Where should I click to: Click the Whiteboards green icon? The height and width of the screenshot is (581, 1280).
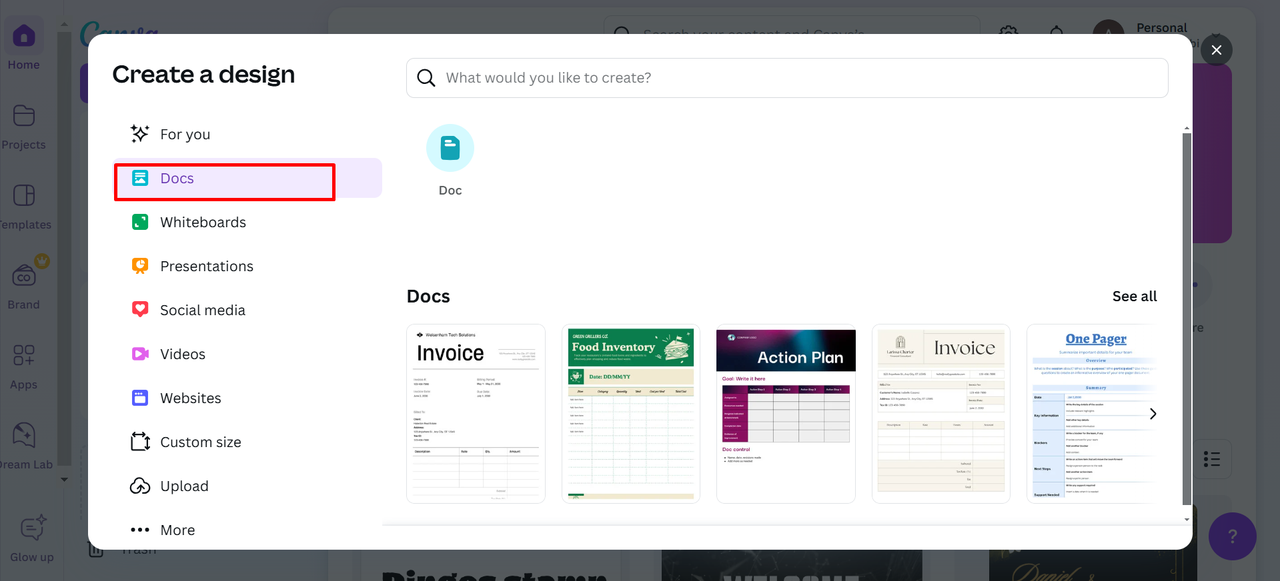tap(140, 222)
